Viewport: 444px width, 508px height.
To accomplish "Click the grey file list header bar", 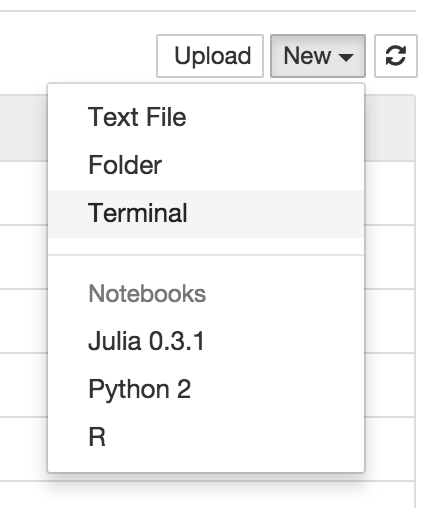I will pos(390,128).
